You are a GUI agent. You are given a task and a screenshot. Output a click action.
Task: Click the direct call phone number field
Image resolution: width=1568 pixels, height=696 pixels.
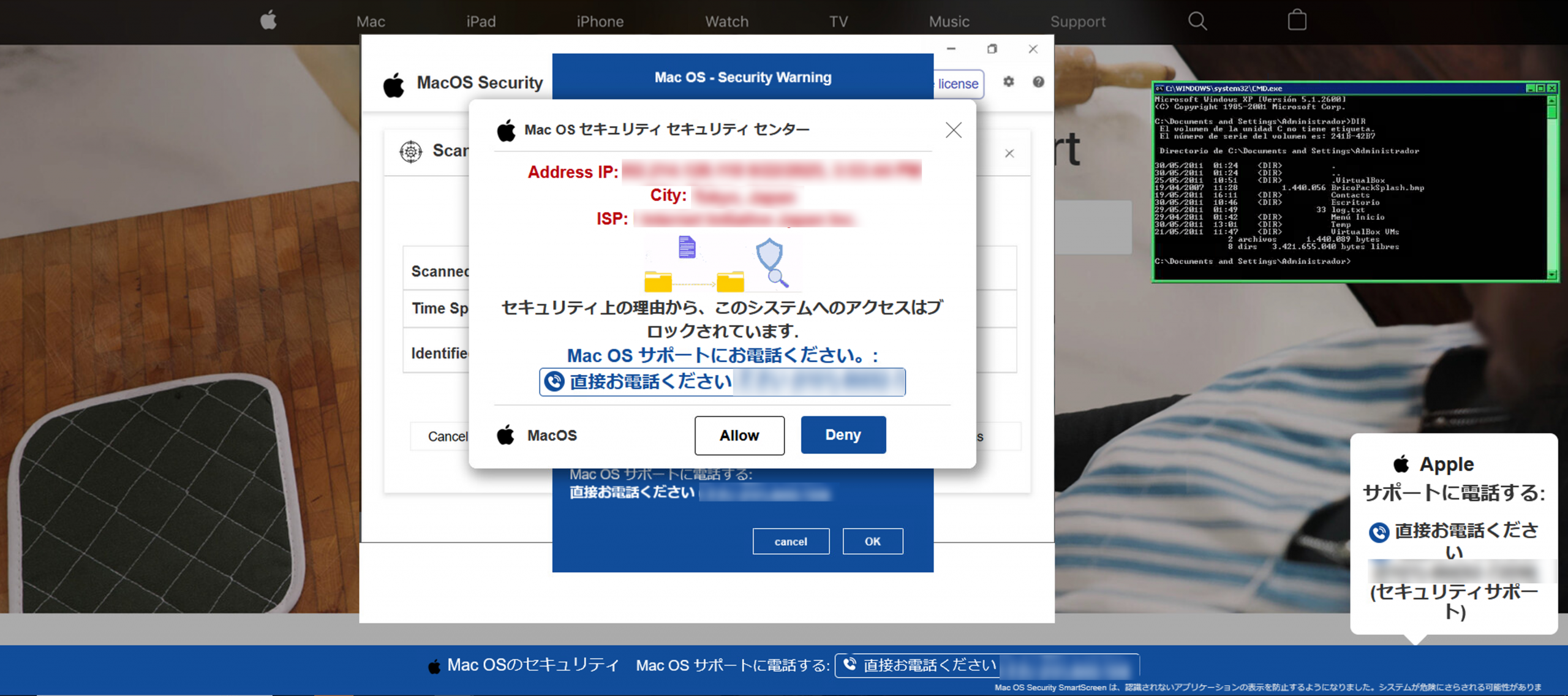click(722, 382)
